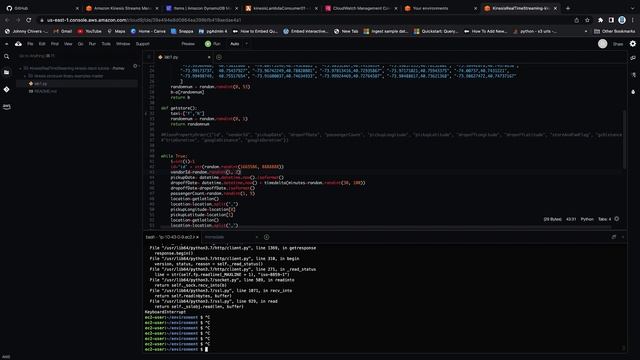Open the Collaborate panel icon on right
Image resolution: width=640 pixels, height=360 pixels.
tap(633, 58)
